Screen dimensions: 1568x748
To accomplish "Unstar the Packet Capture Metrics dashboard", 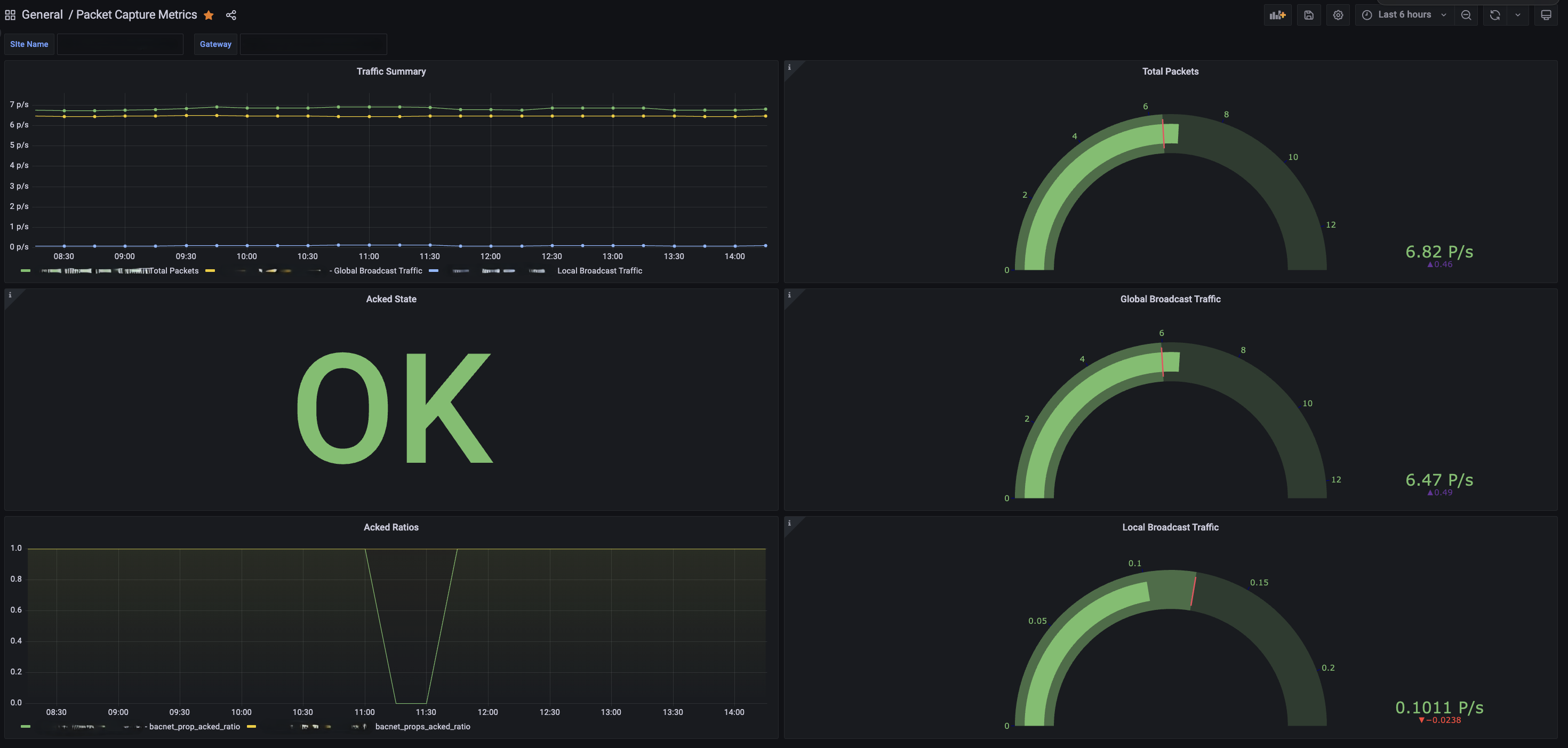I will [209, 15].
